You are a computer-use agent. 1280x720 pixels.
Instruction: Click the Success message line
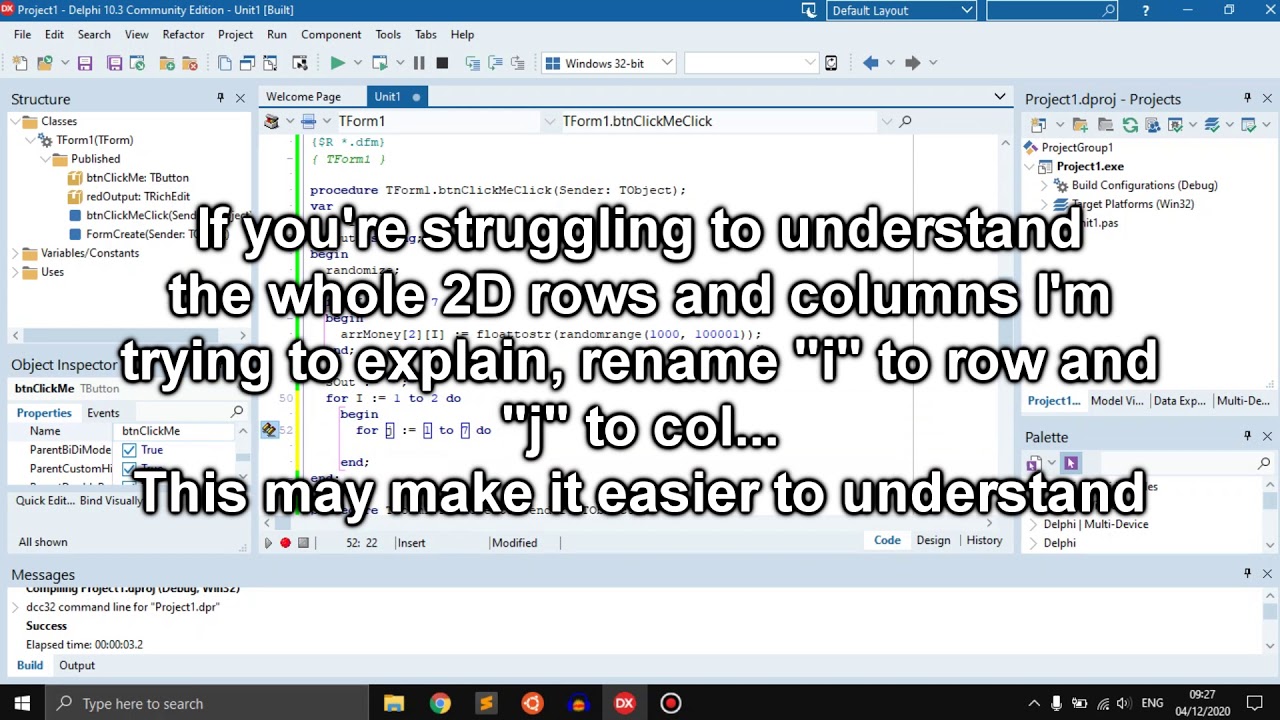click(x=46, y=625)
